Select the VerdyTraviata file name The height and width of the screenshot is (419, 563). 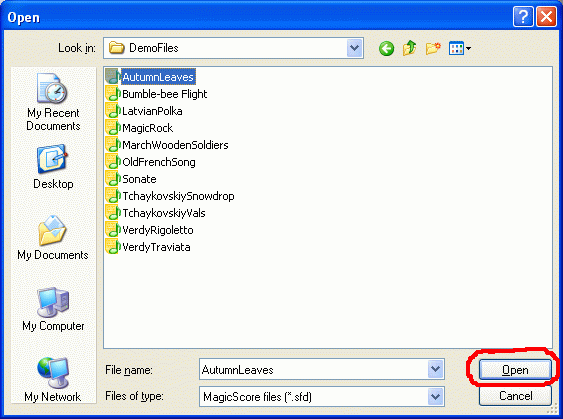[156, 247]
